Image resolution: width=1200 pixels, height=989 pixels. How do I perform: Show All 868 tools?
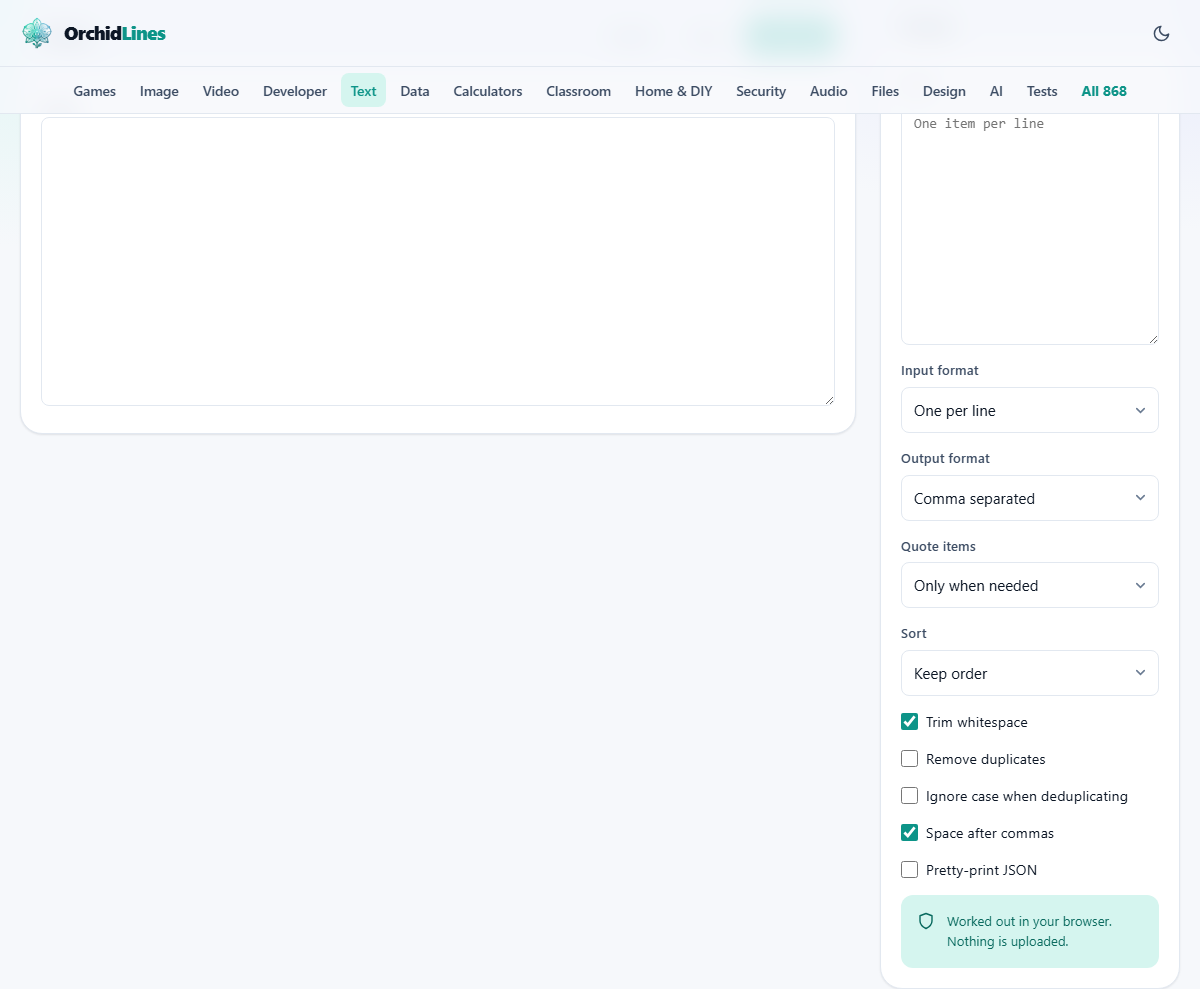tap(1104, 91)
